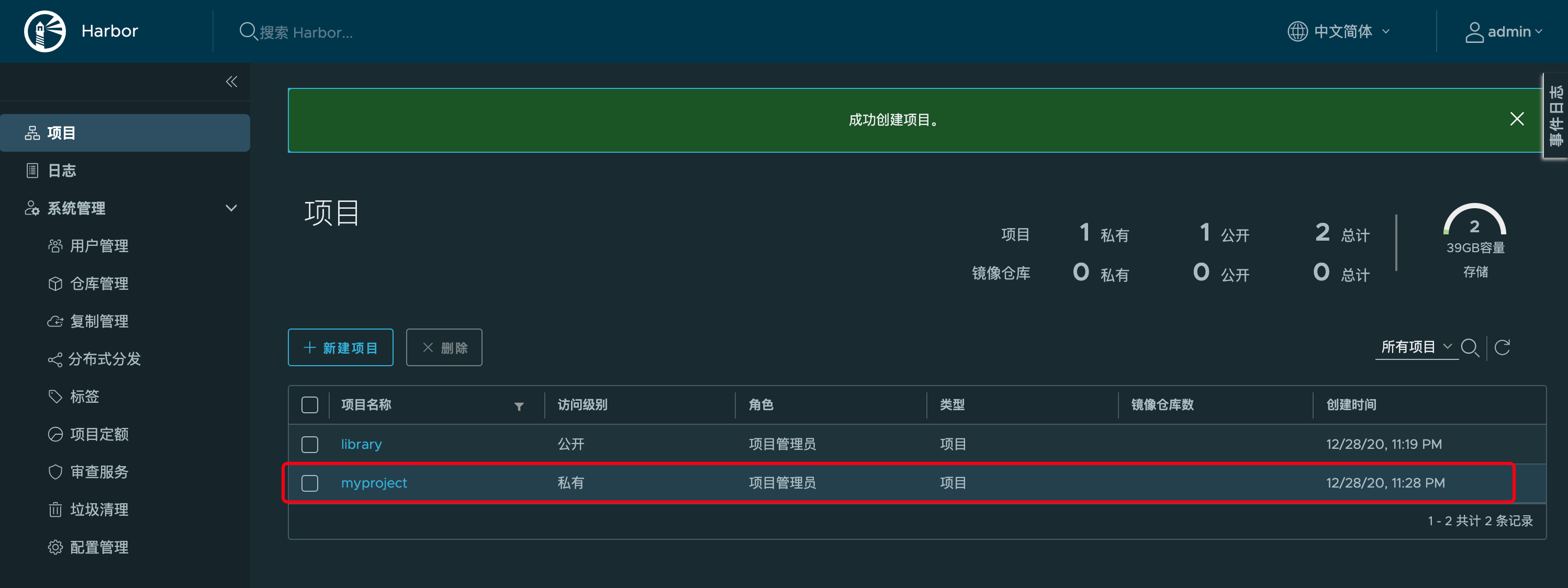Click the 删除 button
The width and height of the screenshot is (1568, 588).
click(444, 347)
